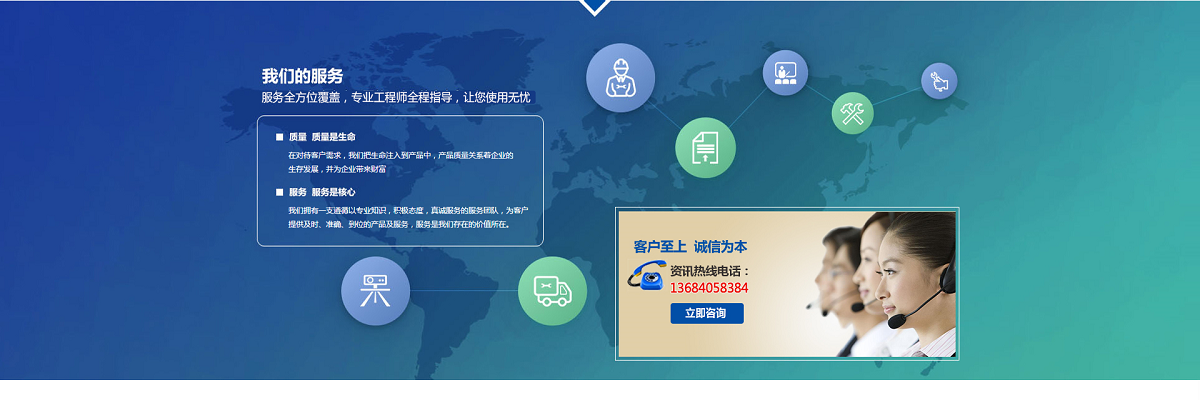The height and width of the screenshot is (400, 1200).
Task: Click the engineer with hard hat icon
Action: [620, 77]
